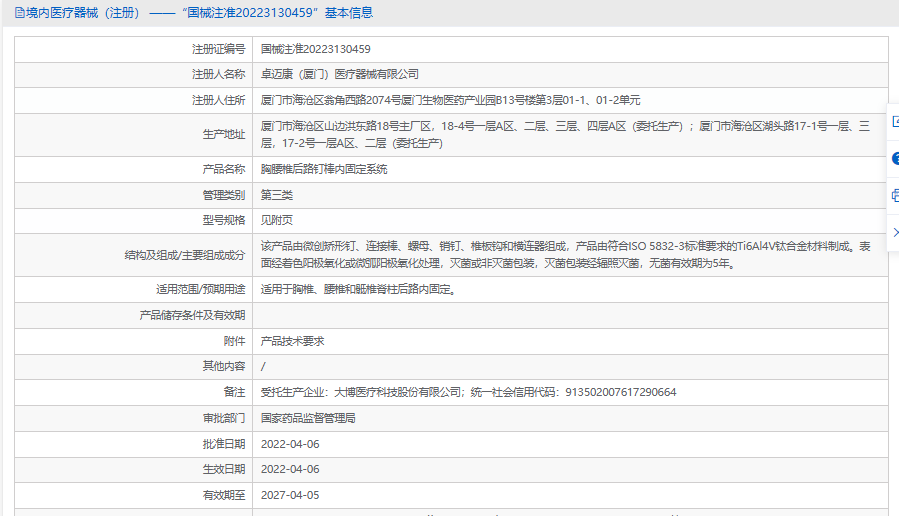Click the remark text mentioning 大博医疗科技股份有限公司
This screenshot has width=899, height=516.
point(468,392)
